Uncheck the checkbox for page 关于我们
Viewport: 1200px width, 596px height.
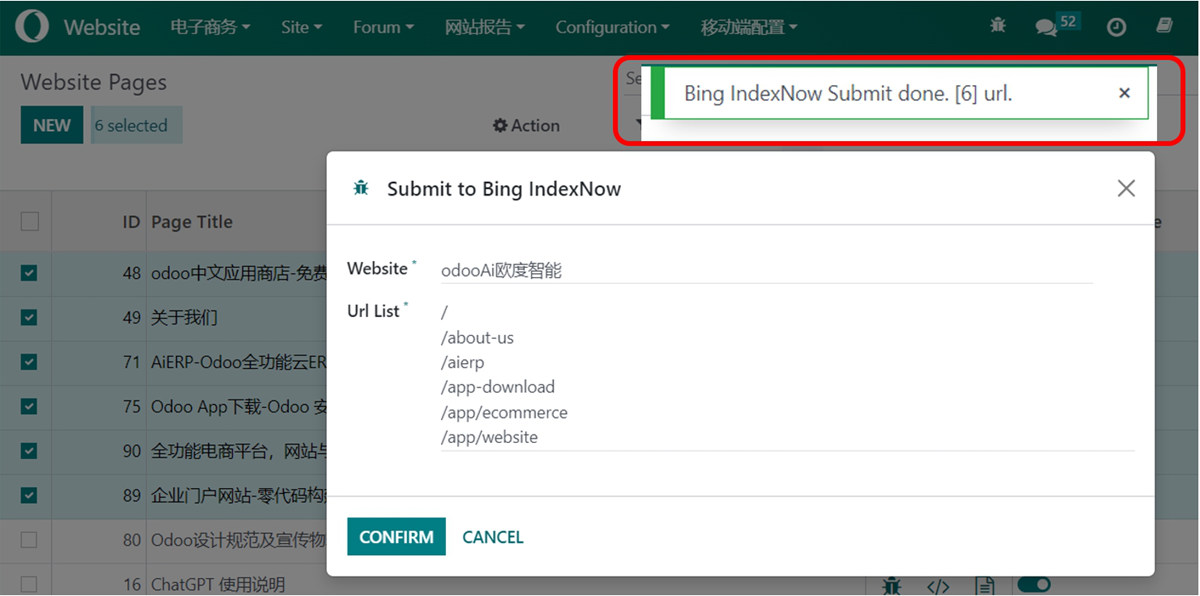pos(29,317)
